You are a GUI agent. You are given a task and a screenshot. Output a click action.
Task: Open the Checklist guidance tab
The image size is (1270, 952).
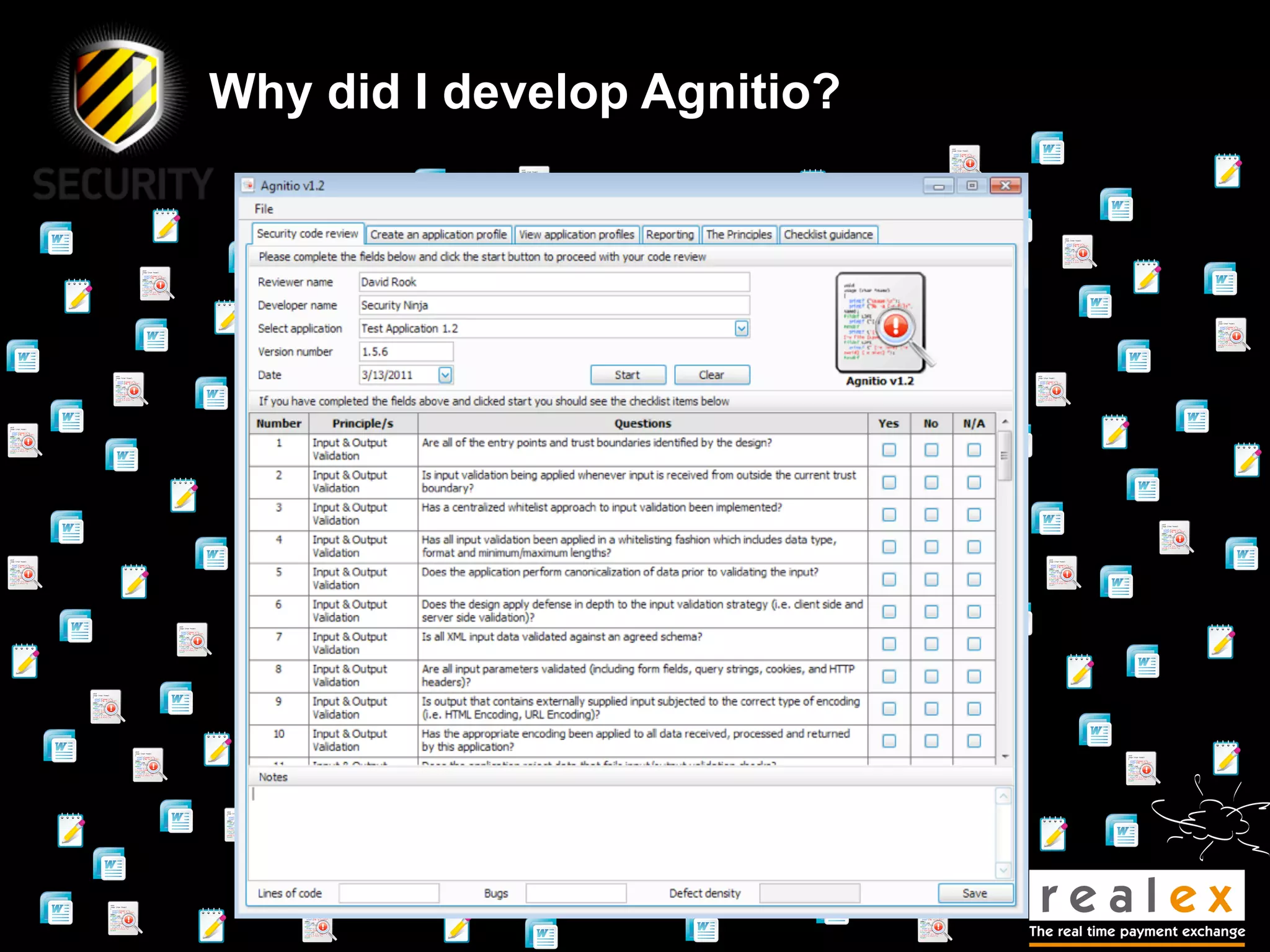[828, 234]
